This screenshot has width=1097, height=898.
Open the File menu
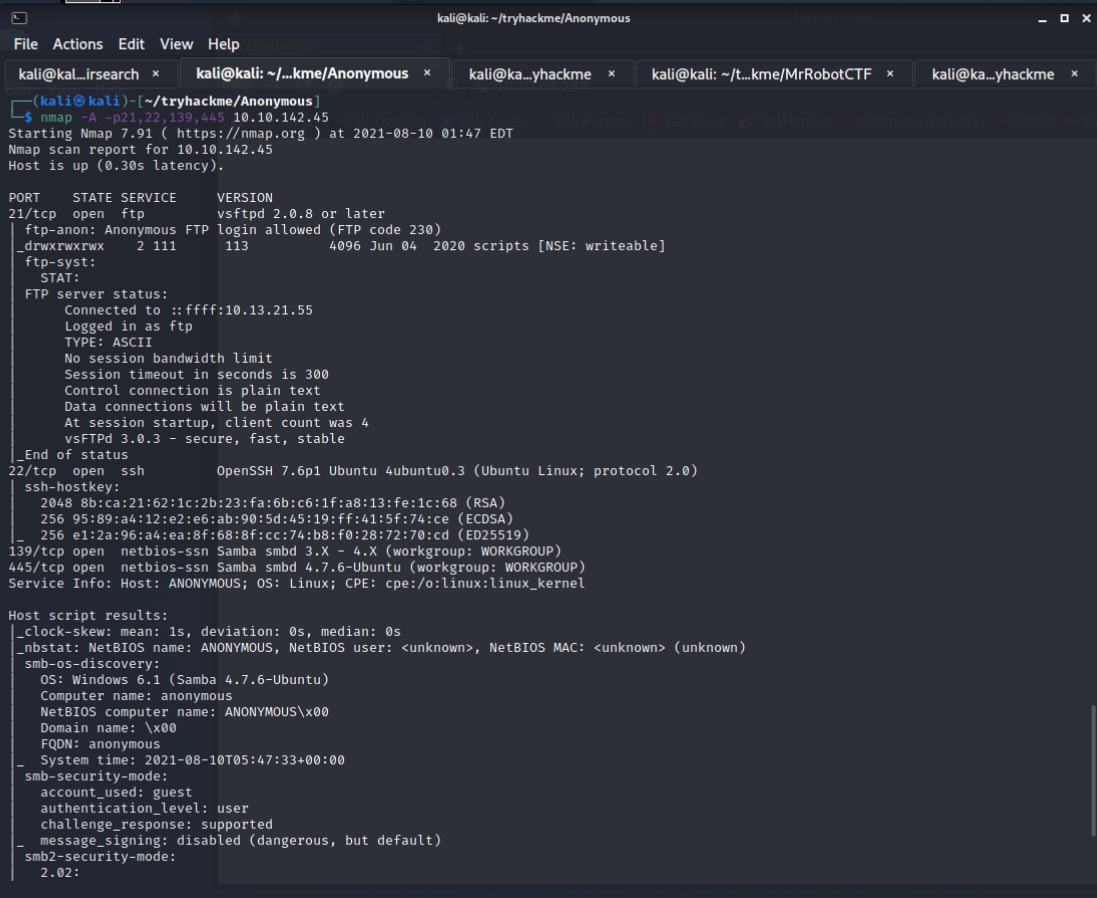coord(25,44)
